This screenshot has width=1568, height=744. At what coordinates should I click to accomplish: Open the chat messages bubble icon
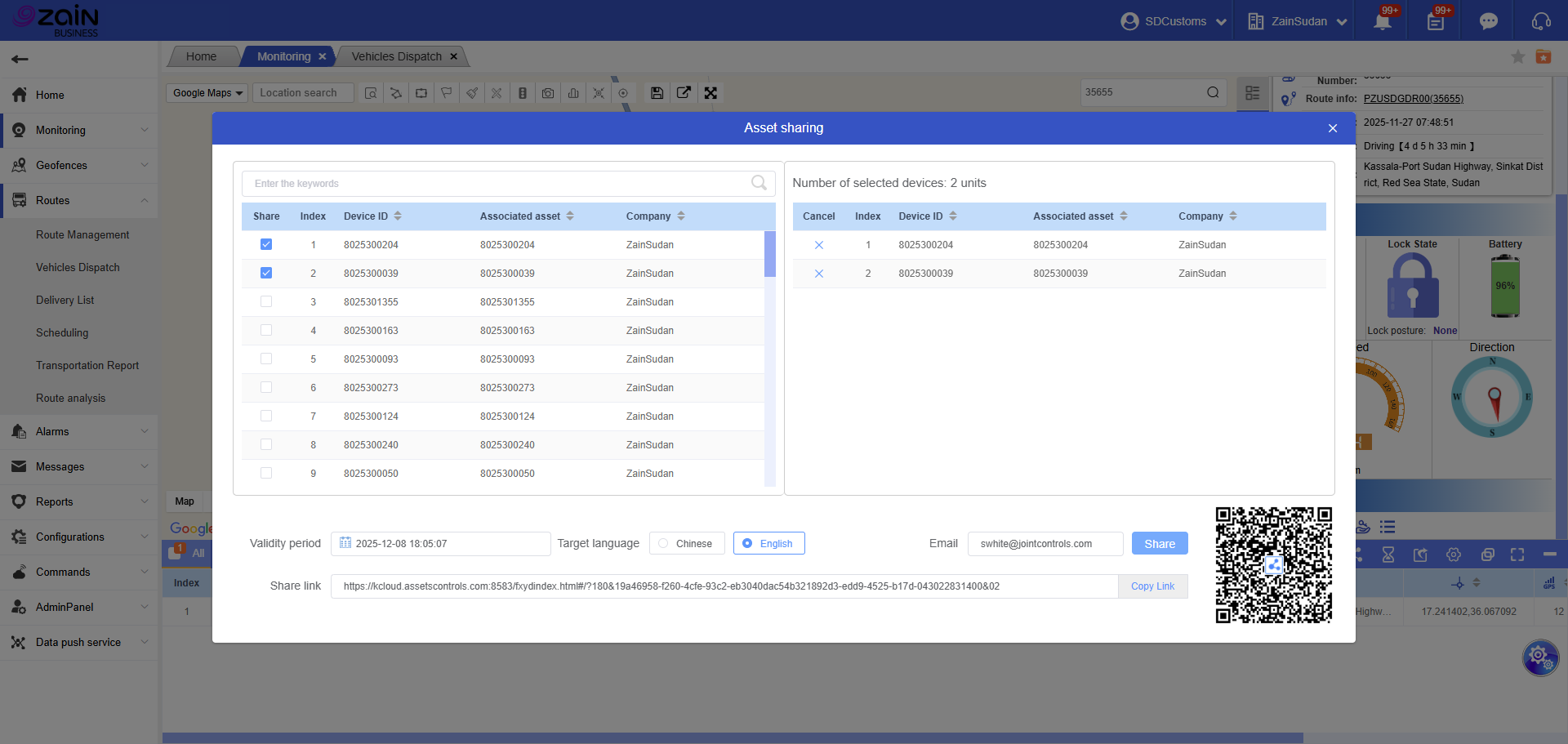[1488, 21]
